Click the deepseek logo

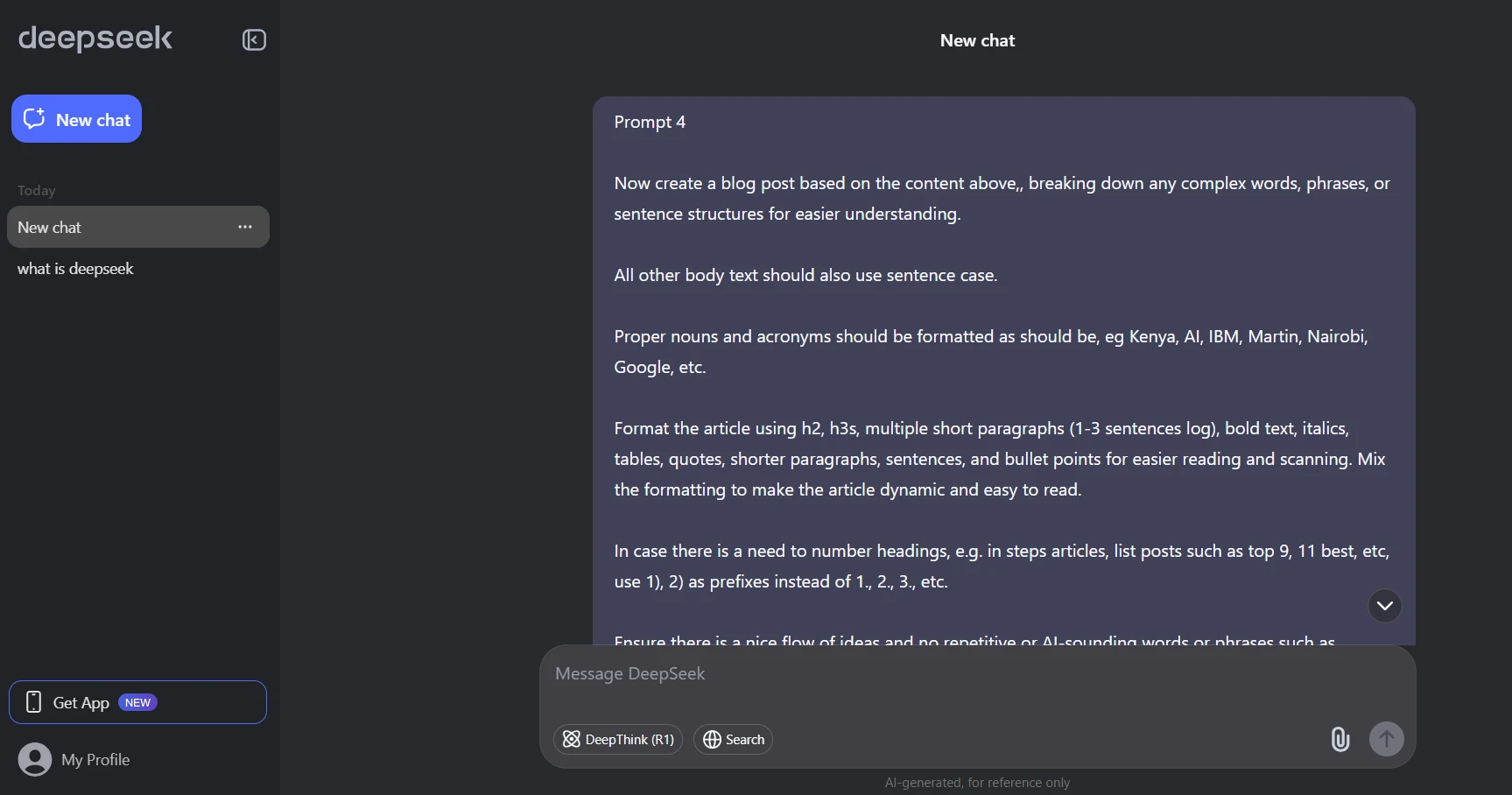95,39
